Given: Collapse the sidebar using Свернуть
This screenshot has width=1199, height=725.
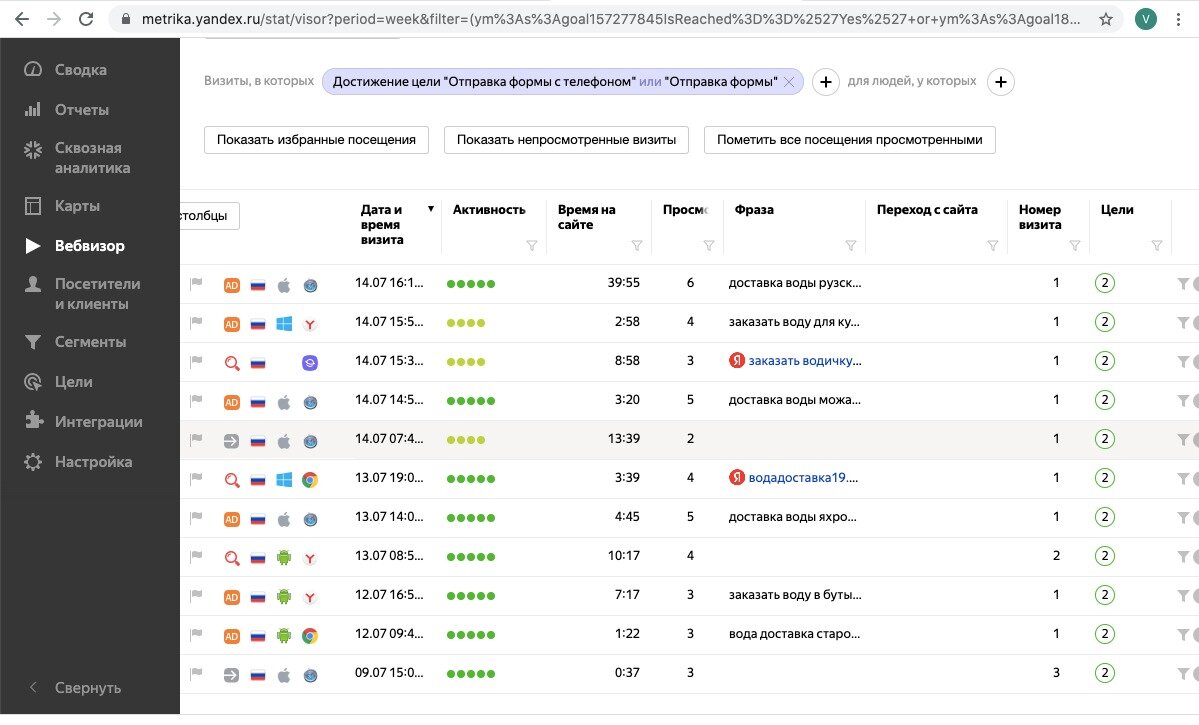Looking at the screenshot, I should coord(87,688).
